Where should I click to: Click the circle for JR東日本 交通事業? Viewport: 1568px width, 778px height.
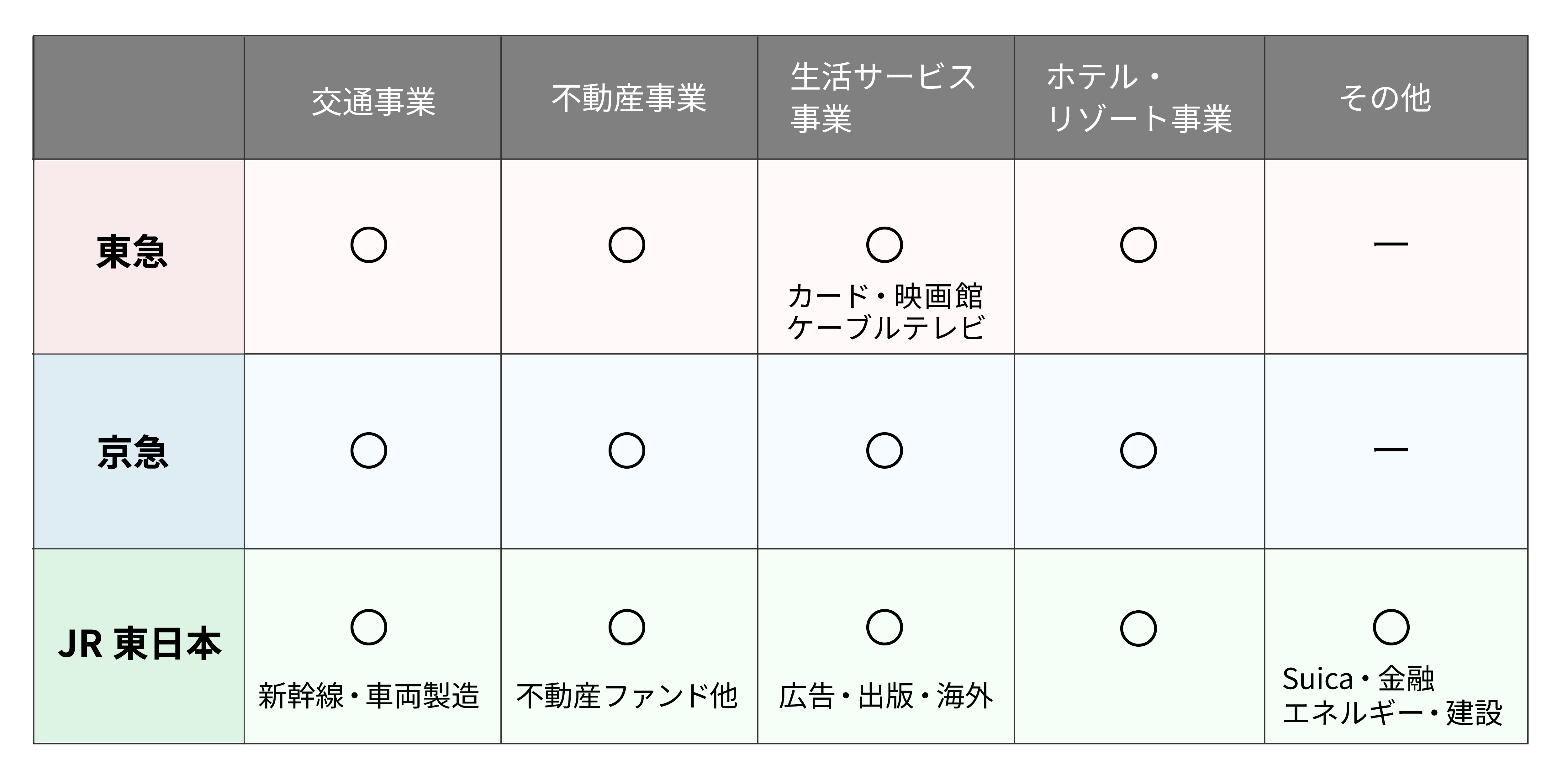point(369,627)
